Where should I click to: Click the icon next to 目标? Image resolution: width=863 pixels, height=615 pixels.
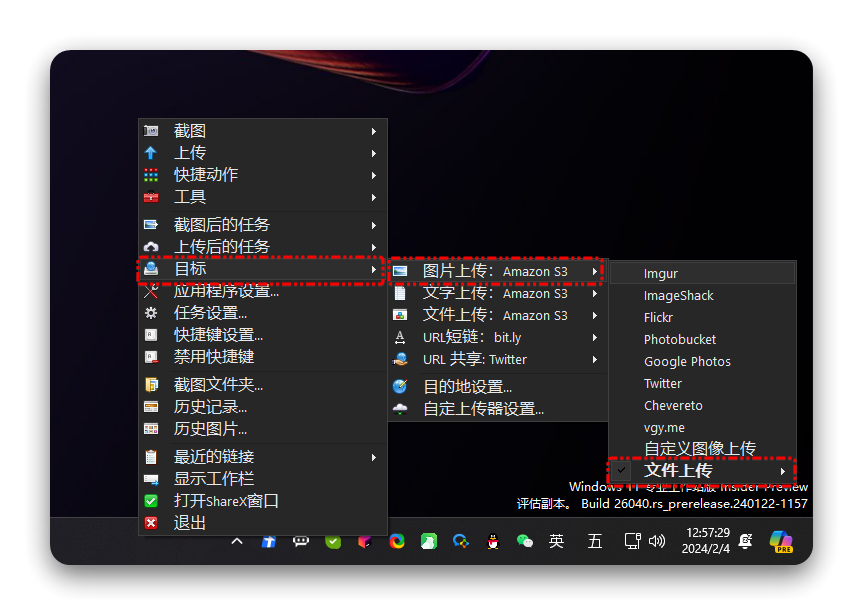151,269
